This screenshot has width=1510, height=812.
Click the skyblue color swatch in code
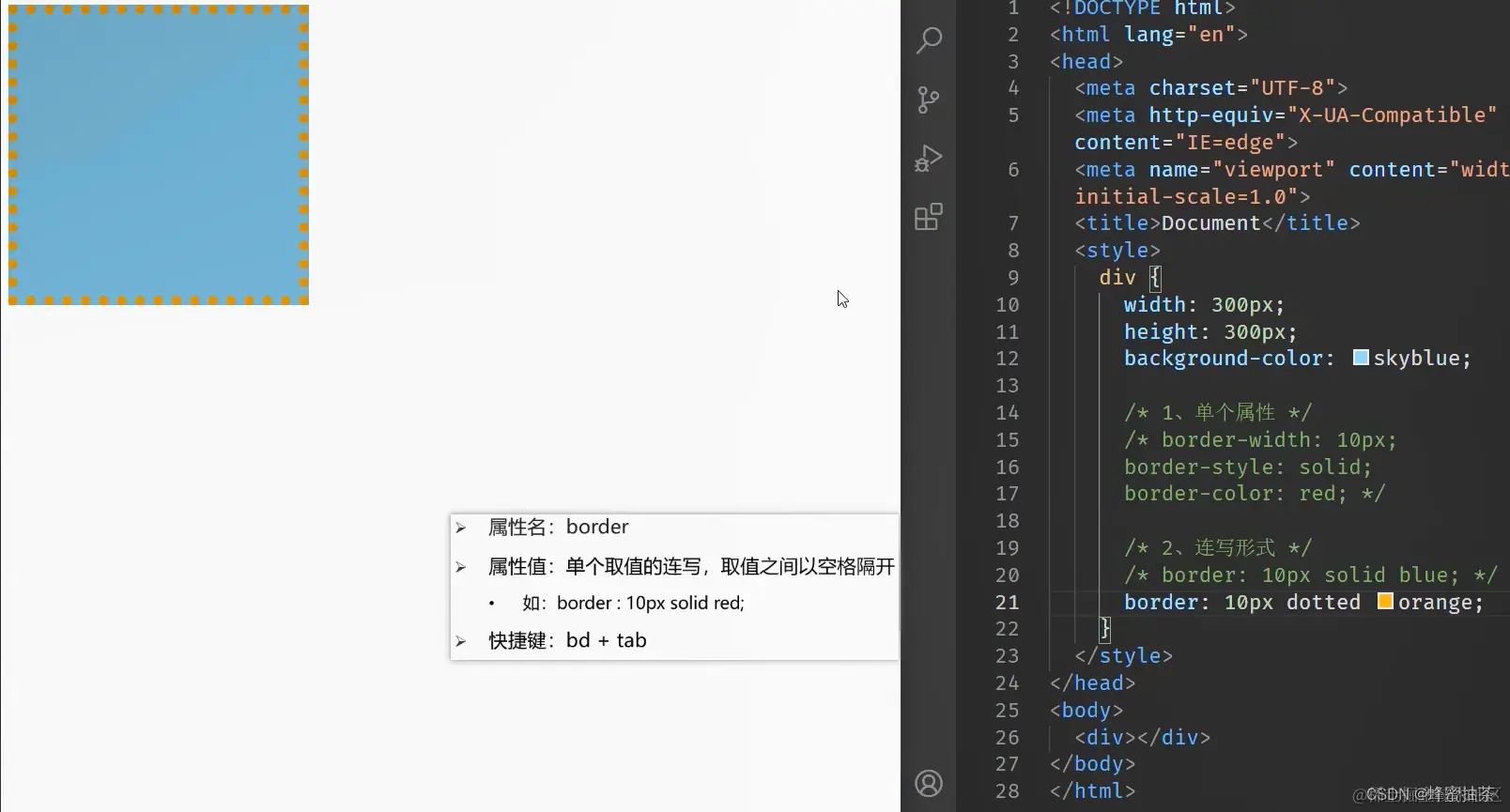pos(1360,358)
